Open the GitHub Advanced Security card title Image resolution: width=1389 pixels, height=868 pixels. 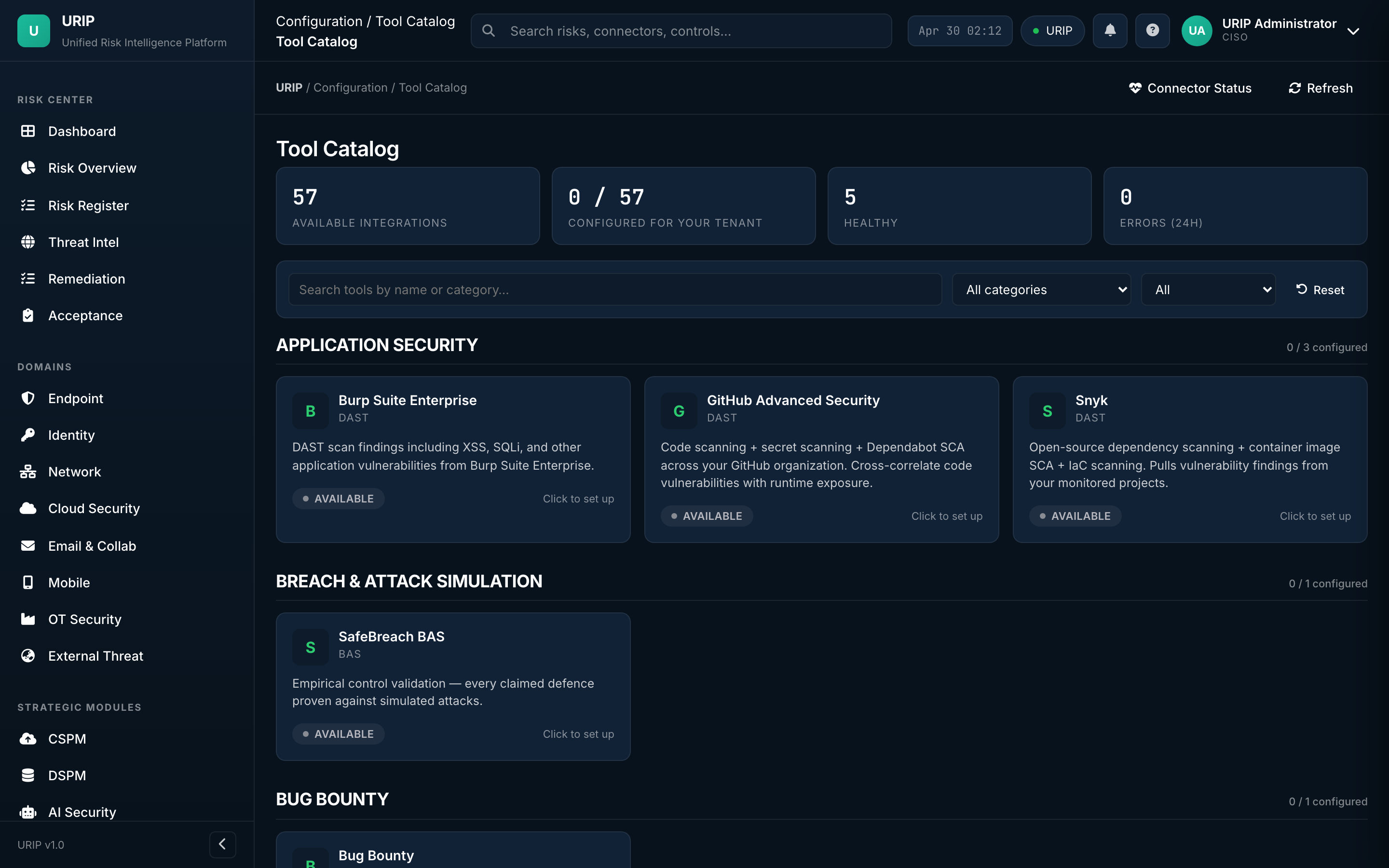tap(793, 400)
